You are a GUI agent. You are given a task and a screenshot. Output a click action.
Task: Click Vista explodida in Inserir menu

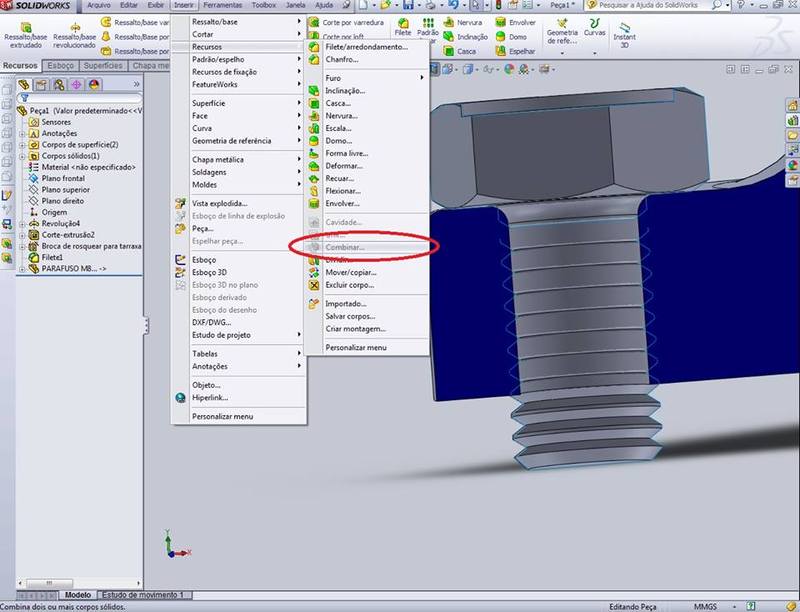219,203
